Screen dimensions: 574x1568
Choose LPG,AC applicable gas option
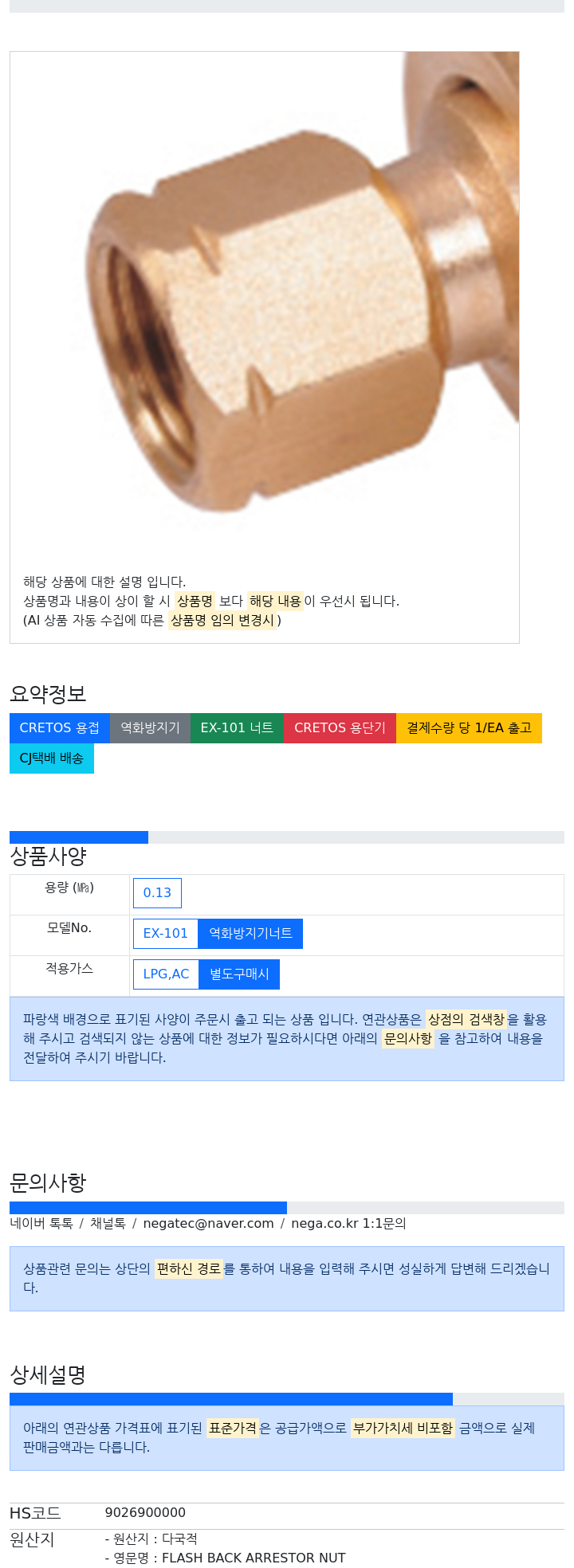[x=166, y=974]
